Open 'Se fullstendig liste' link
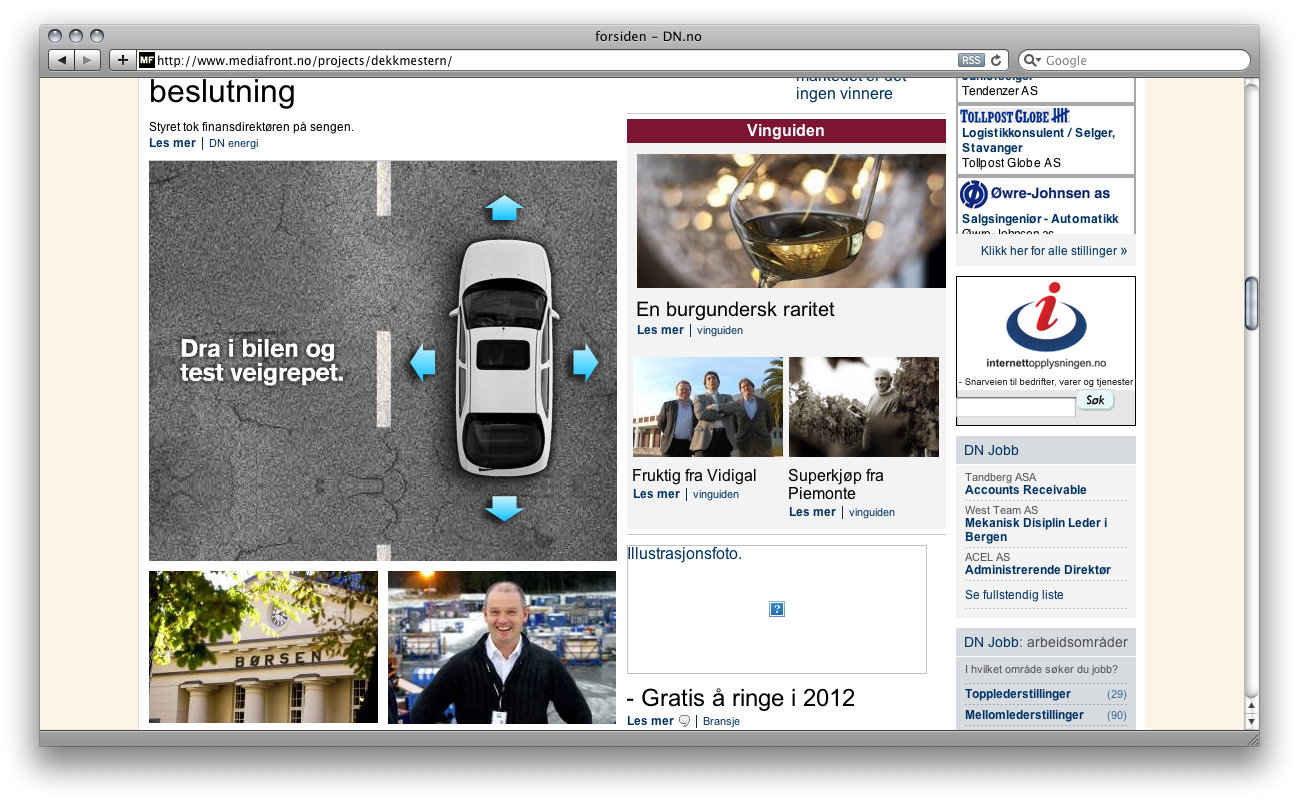The width and height of the screenshot is (1299, 801). pos(1014,595)
